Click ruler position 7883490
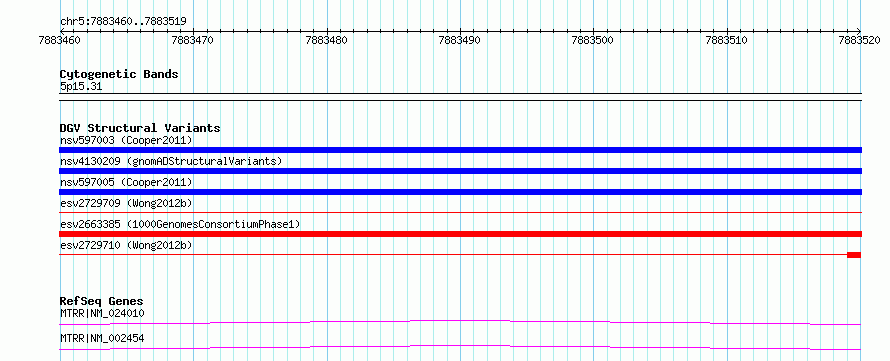This screenshot has height=361, width=890. pos(460,40)
